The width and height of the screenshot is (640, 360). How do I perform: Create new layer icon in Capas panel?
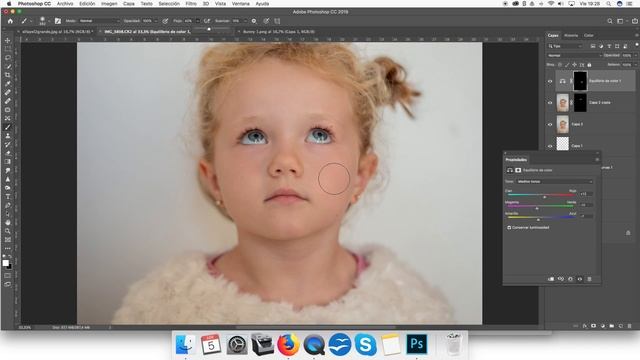[620, 326]
